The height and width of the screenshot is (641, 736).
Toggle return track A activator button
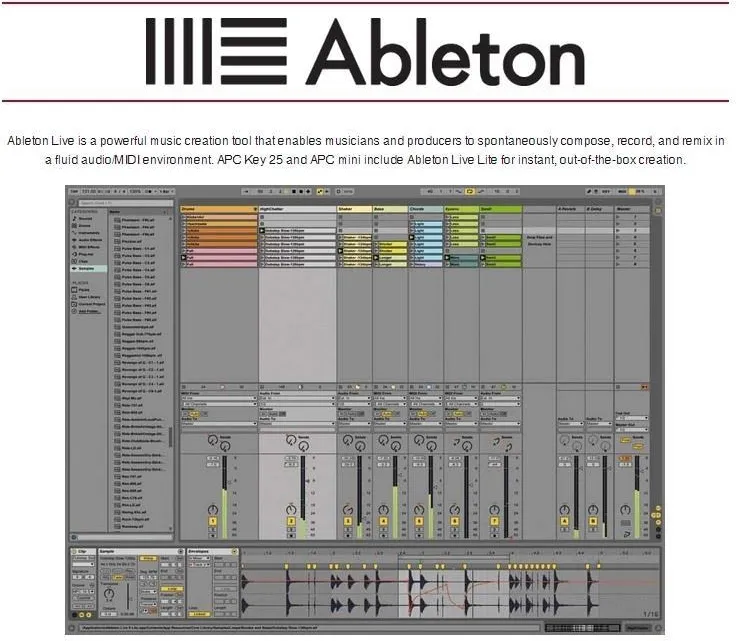coord(564,521)
